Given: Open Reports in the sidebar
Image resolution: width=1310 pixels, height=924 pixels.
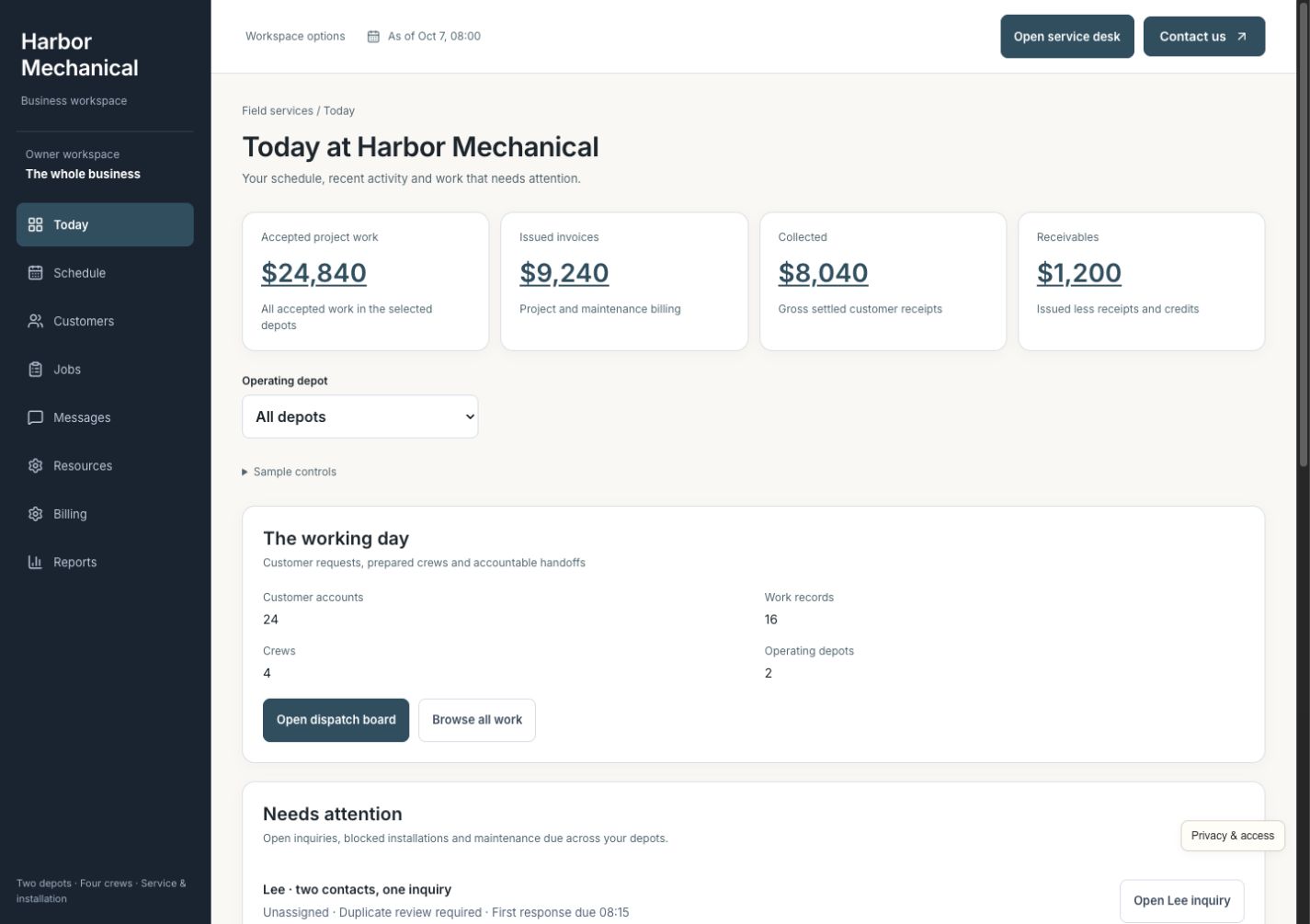Looking at the screenshot, I should (105, 562).
